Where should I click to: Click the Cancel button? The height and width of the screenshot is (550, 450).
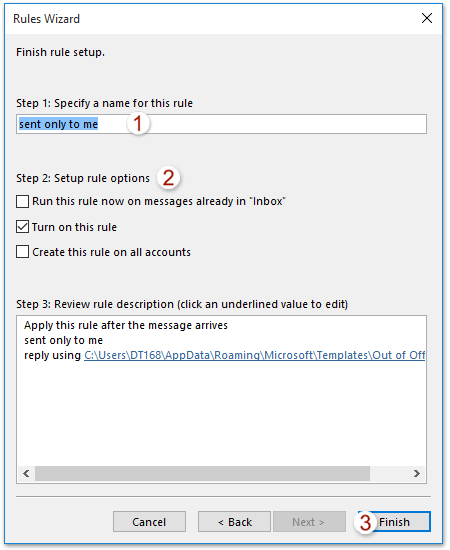[149, 522]
